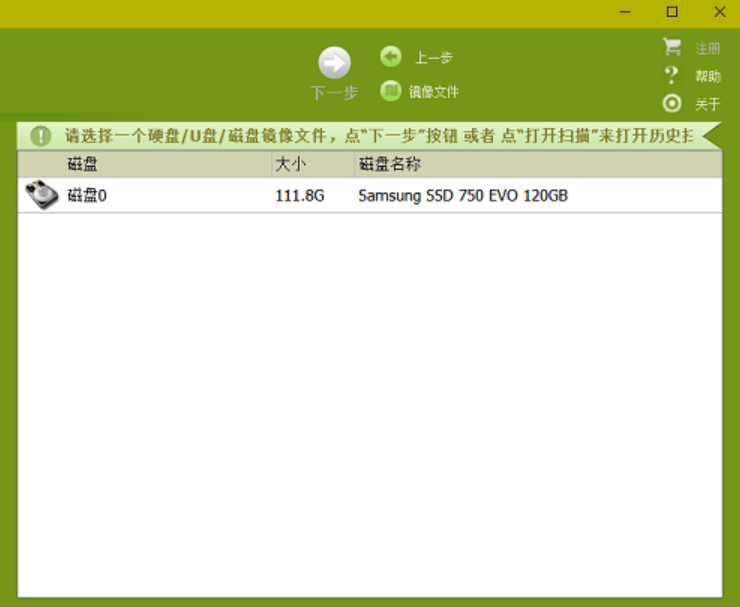This screenshot has width=740, height=607.
Task: Click the circular about icon
Action: point(672,103)
